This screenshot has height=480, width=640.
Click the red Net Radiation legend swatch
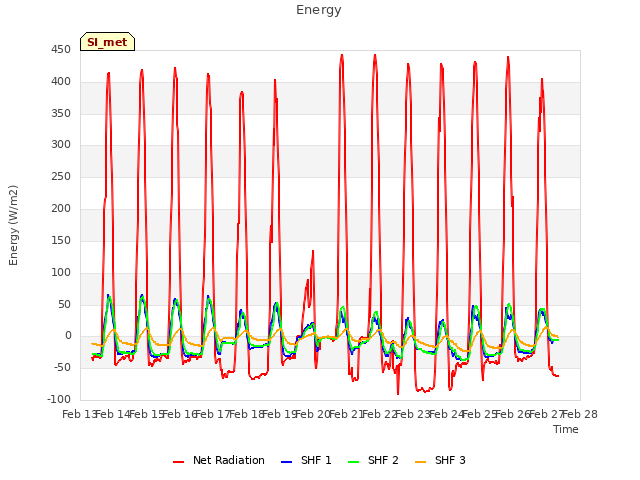[x=178, y=462]
